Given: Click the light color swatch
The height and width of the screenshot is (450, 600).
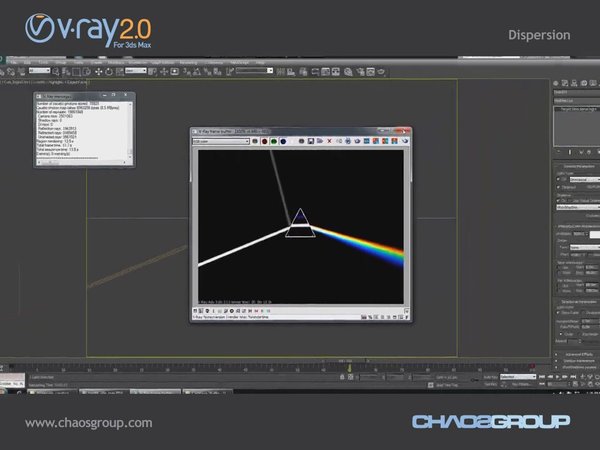Looking at the screenshot, I should pos(595,234).
